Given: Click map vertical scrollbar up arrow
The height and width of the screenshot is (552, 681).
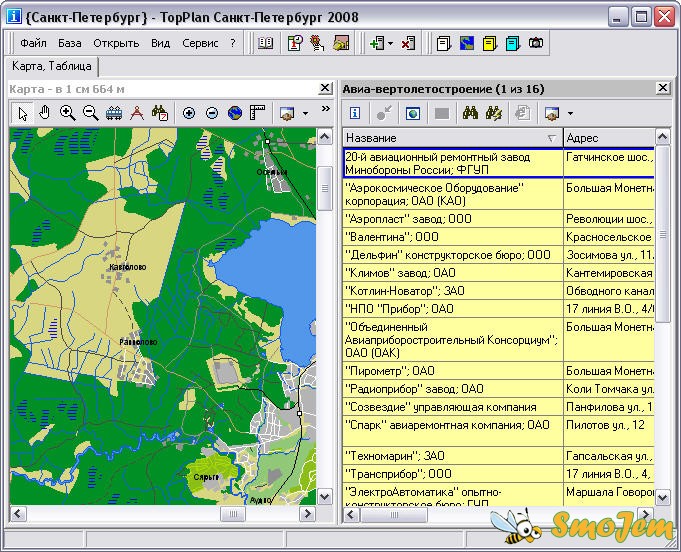Looking at the screenshot, I should tap(324, 137).
